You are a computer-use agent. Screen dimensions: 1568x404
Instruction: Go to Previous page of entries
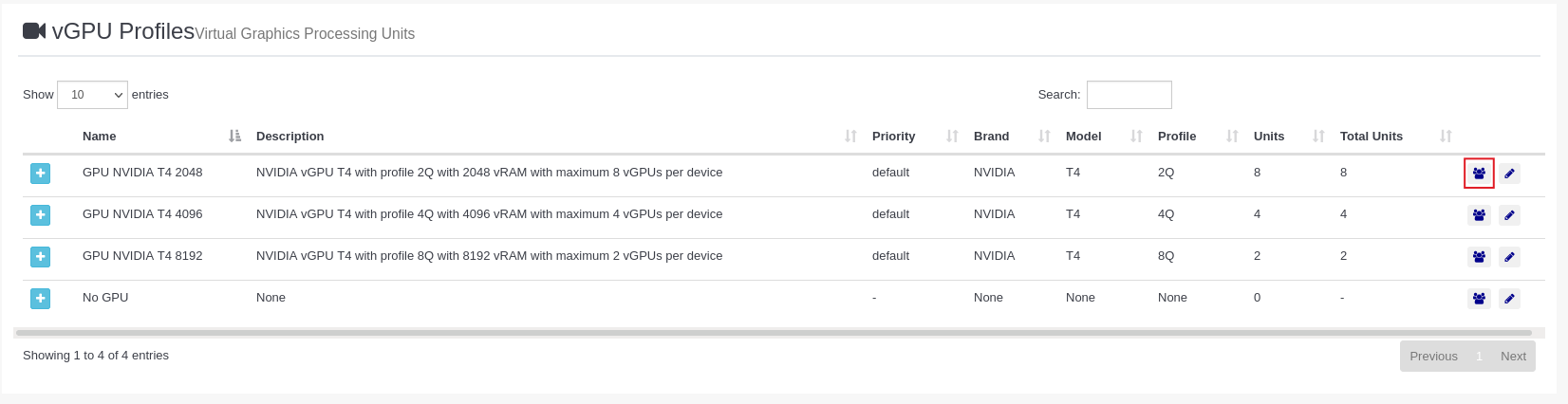tap(1433, 357)
